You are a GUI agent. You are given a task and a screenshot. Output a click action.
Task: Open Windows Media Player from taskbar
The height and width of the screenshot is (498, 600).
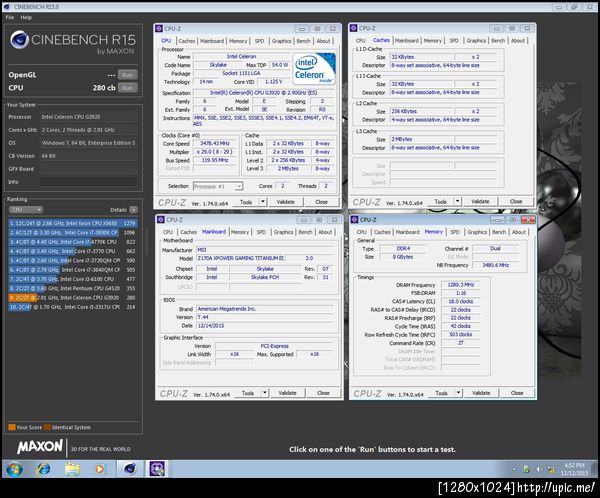100,469
